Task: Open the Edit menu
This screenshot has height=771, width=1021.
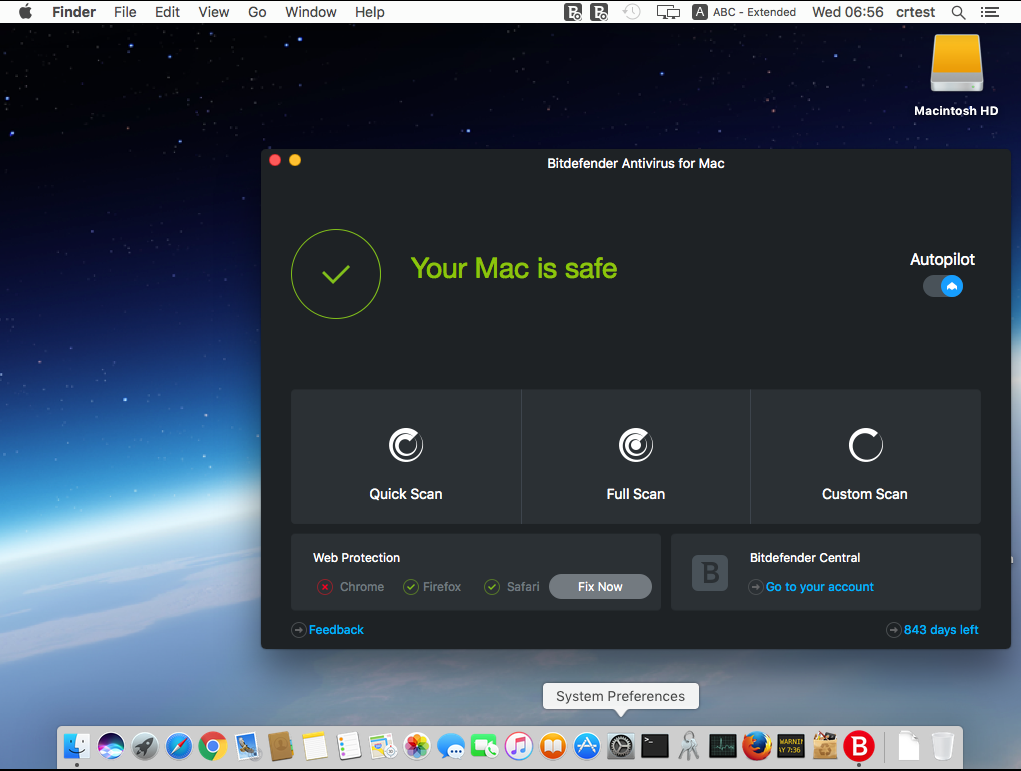Action: (x=167, y=12)
